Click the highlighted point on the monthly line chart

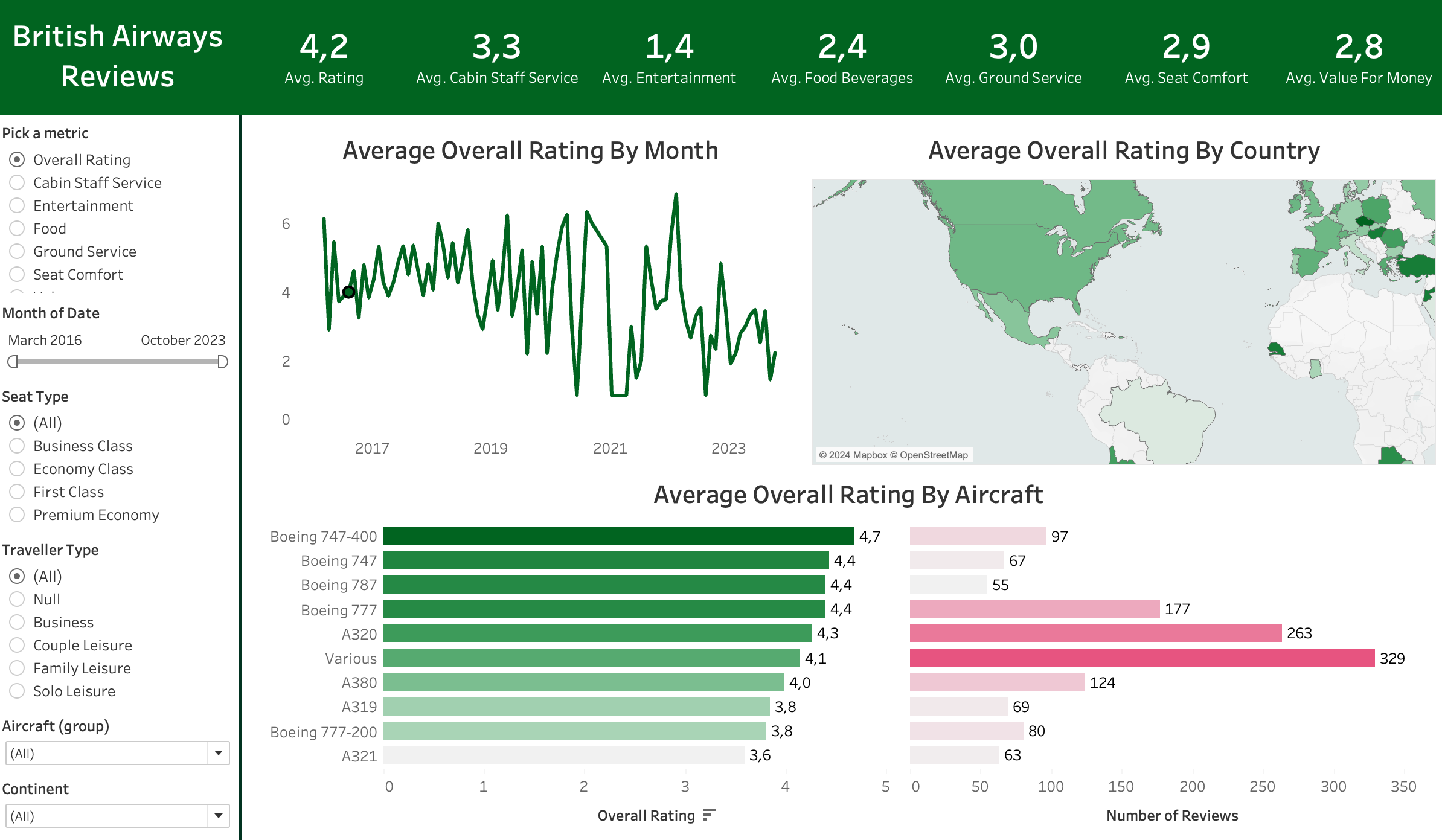click(x=348, y=292)
